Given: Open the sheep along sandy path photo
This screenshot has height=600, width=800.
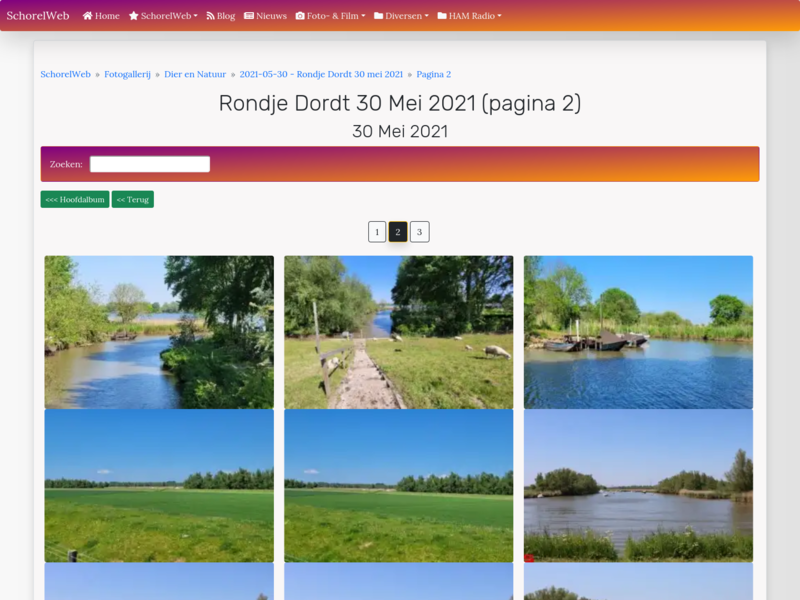Looking at the screenshot, I should click(x=398, y=332).
